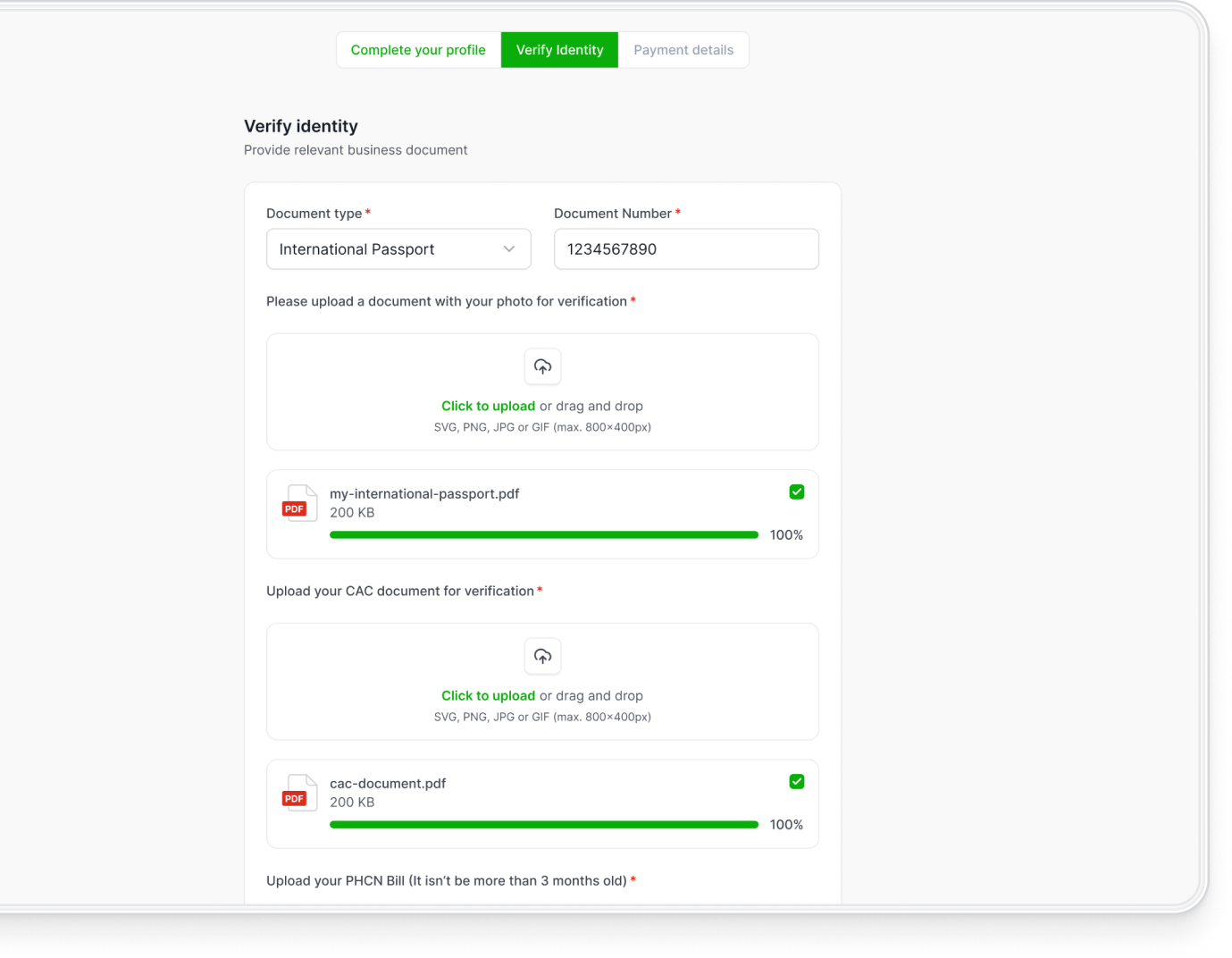
Task: Toggle the green checkbox on cac-document.pdf
Action: click(797, 781)
